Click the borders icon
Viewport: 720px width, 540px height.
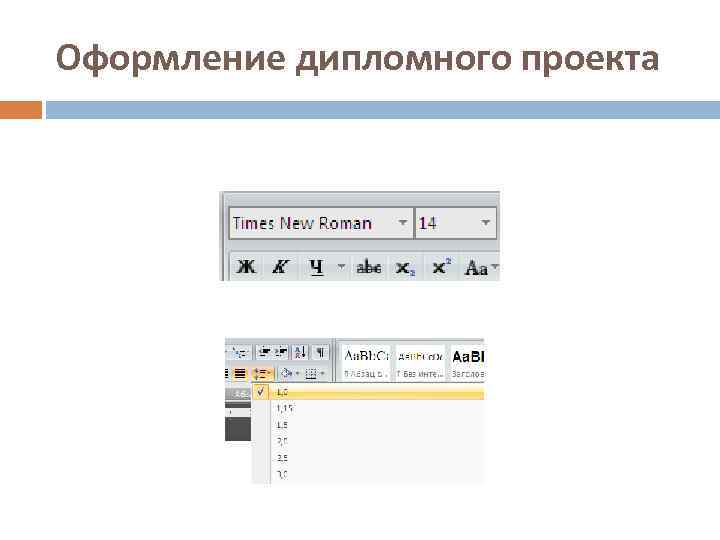[x=311, y=373]
